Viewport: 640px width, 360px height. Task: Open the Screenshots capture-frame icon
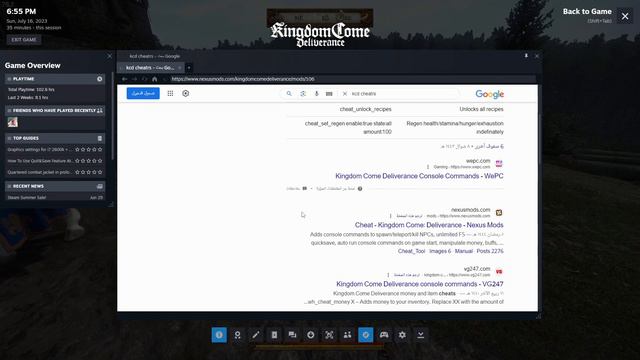(329, 335)
